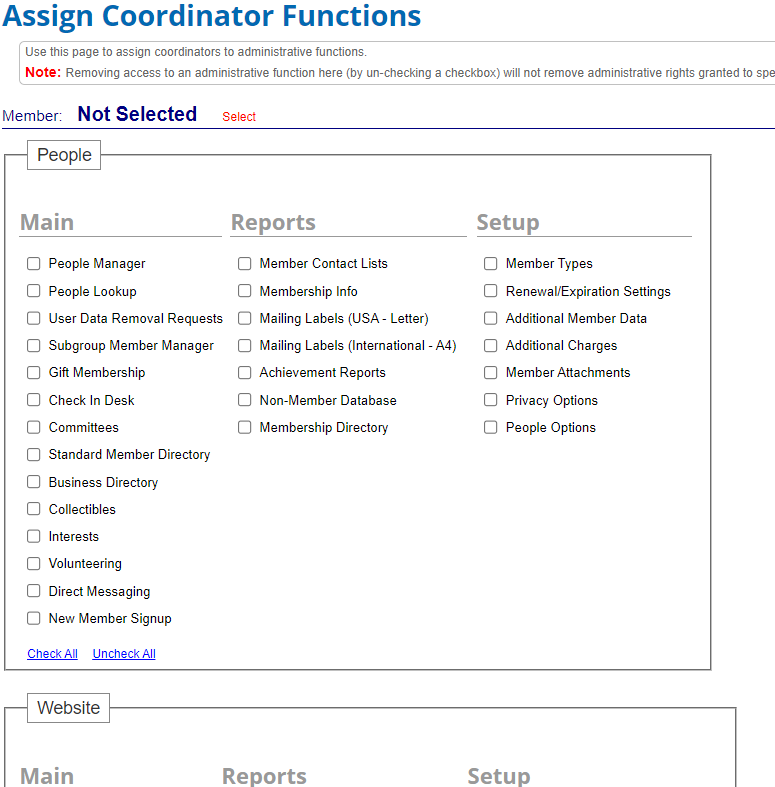
Task: Check the People Lookup option
Action: coord(34,291)
